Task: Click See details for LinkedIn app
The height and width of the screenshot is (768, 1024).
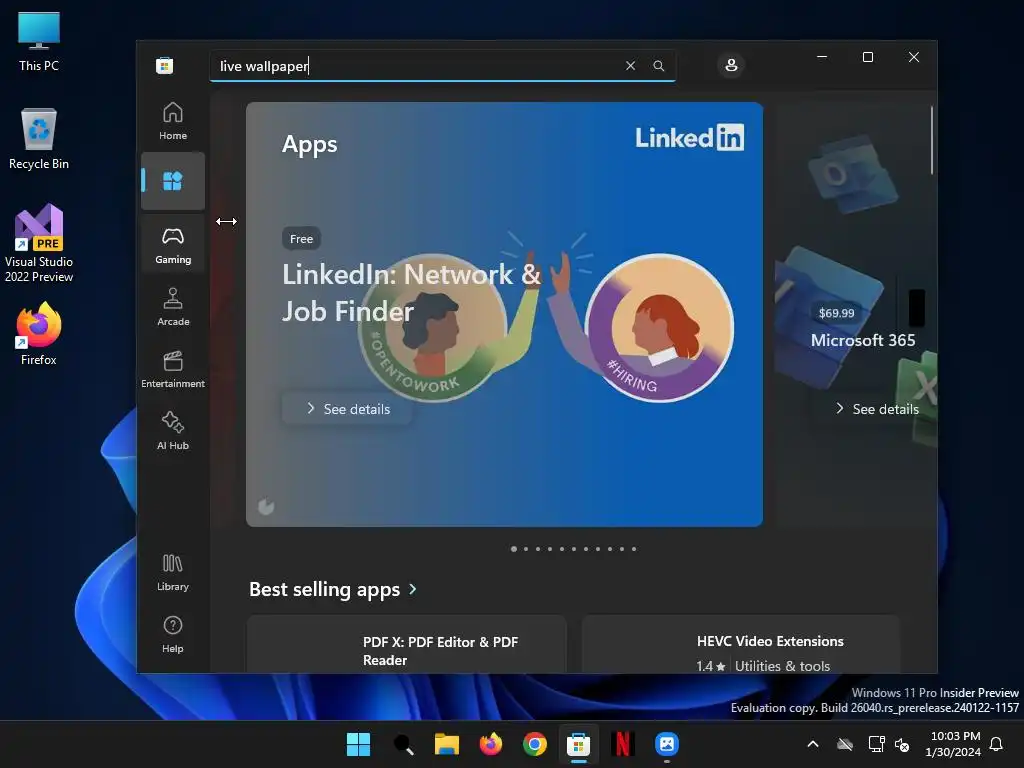Action: point(348,409)
